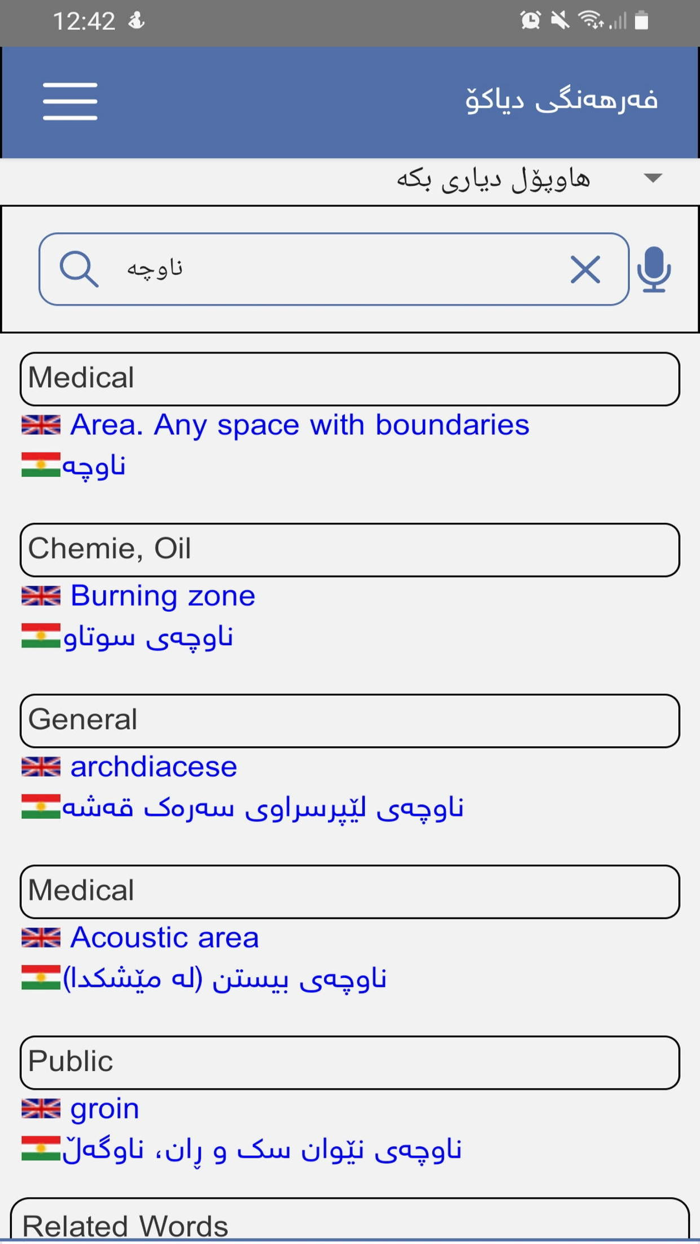The width and height of the screenshot is (700, 1244).
Task: Open the 'Area. Any space with boundaries' entry
Action: coord(299,425)
